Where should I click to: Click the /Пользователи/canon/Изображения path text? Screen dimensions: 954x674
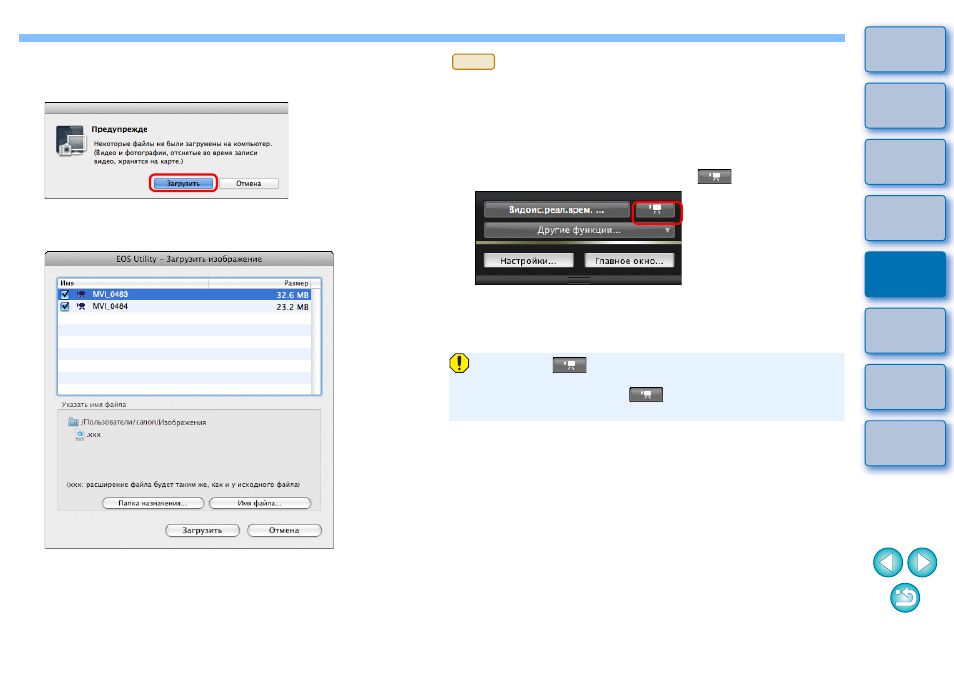click(144, 422)
